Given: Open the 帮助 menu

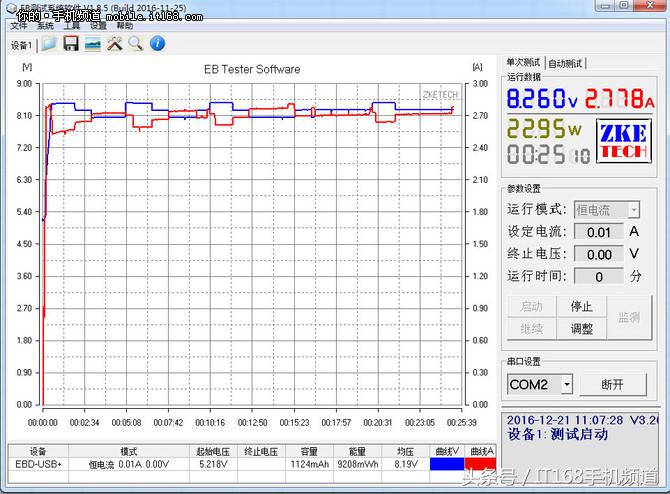Looking at the screenshot, I should click(x=124, y=26).
